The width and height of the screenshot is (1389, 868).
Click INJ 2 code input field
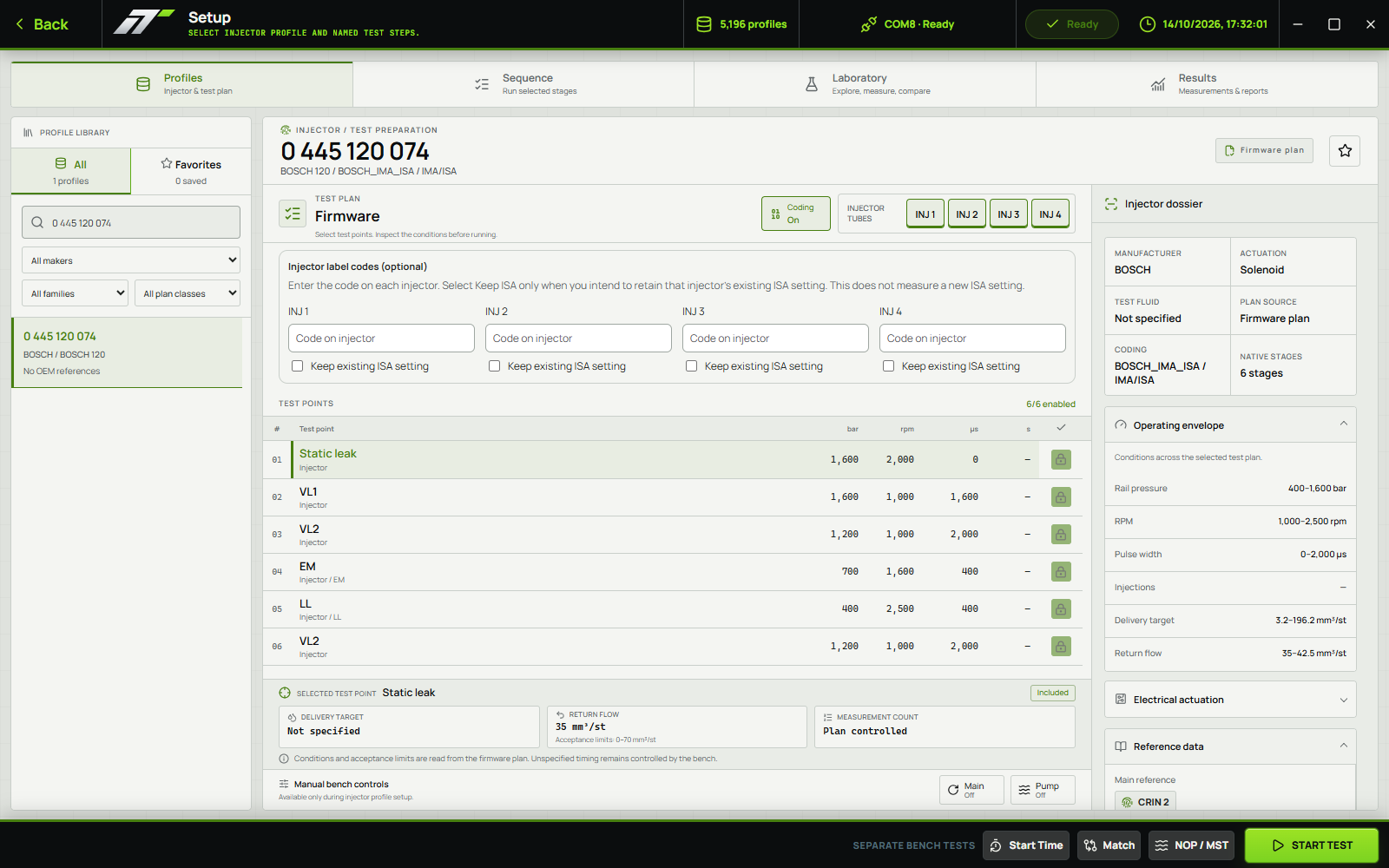coord(578,339)
